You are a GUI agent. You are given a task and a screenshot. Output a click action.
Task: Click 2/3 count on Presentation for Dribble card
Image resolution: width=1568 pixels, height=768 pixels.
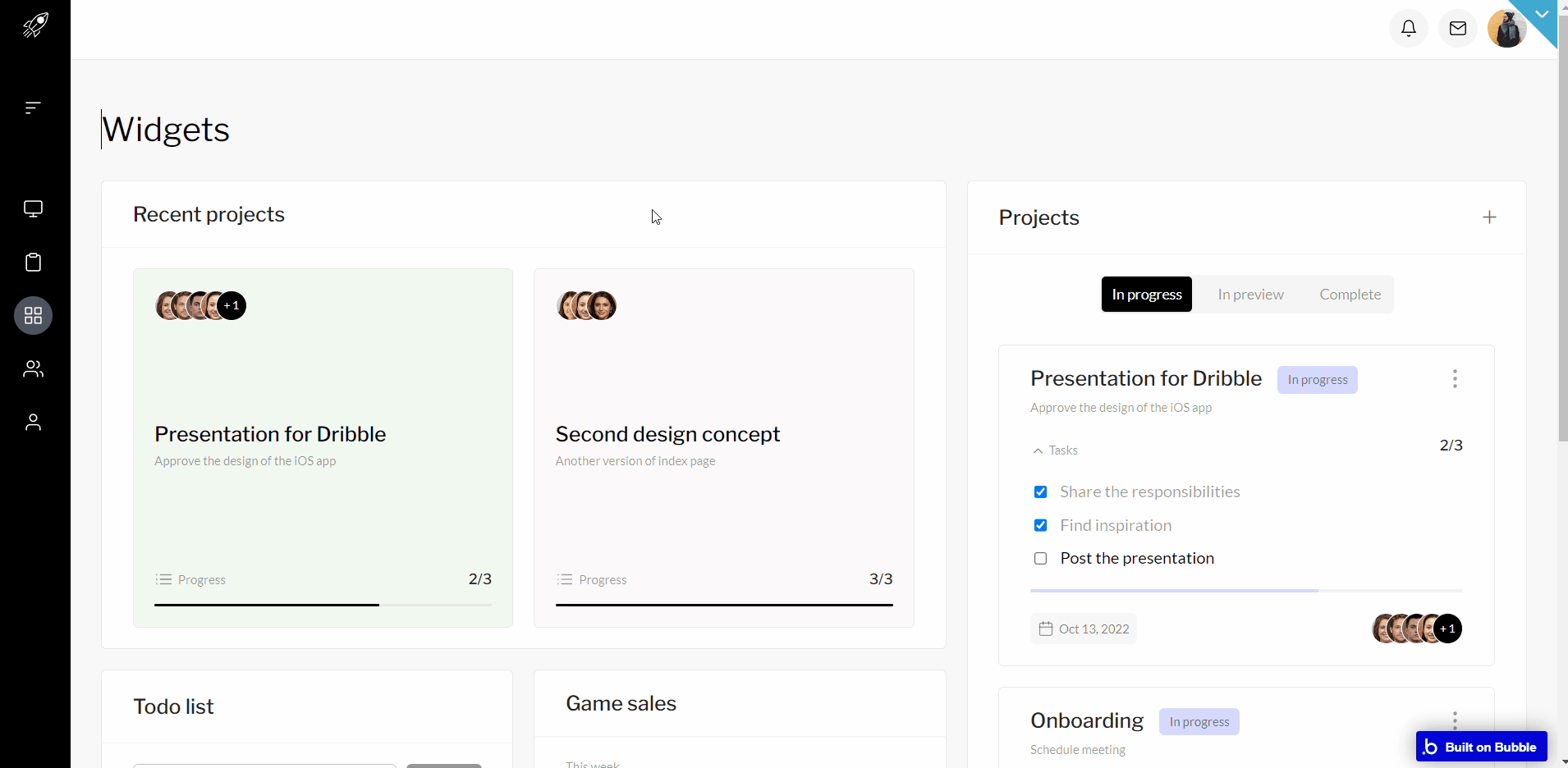click(x=480, y=579)
